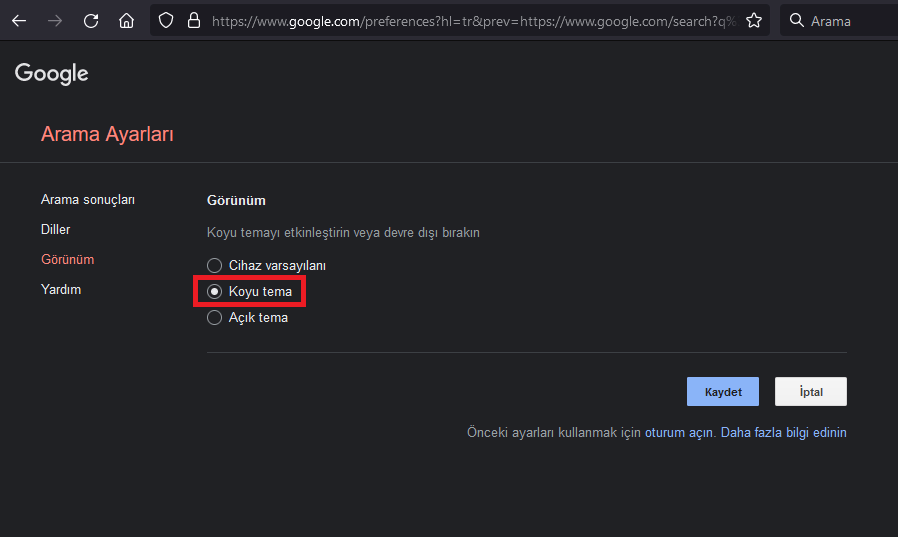Click the URL address bar

click(470, 20)
